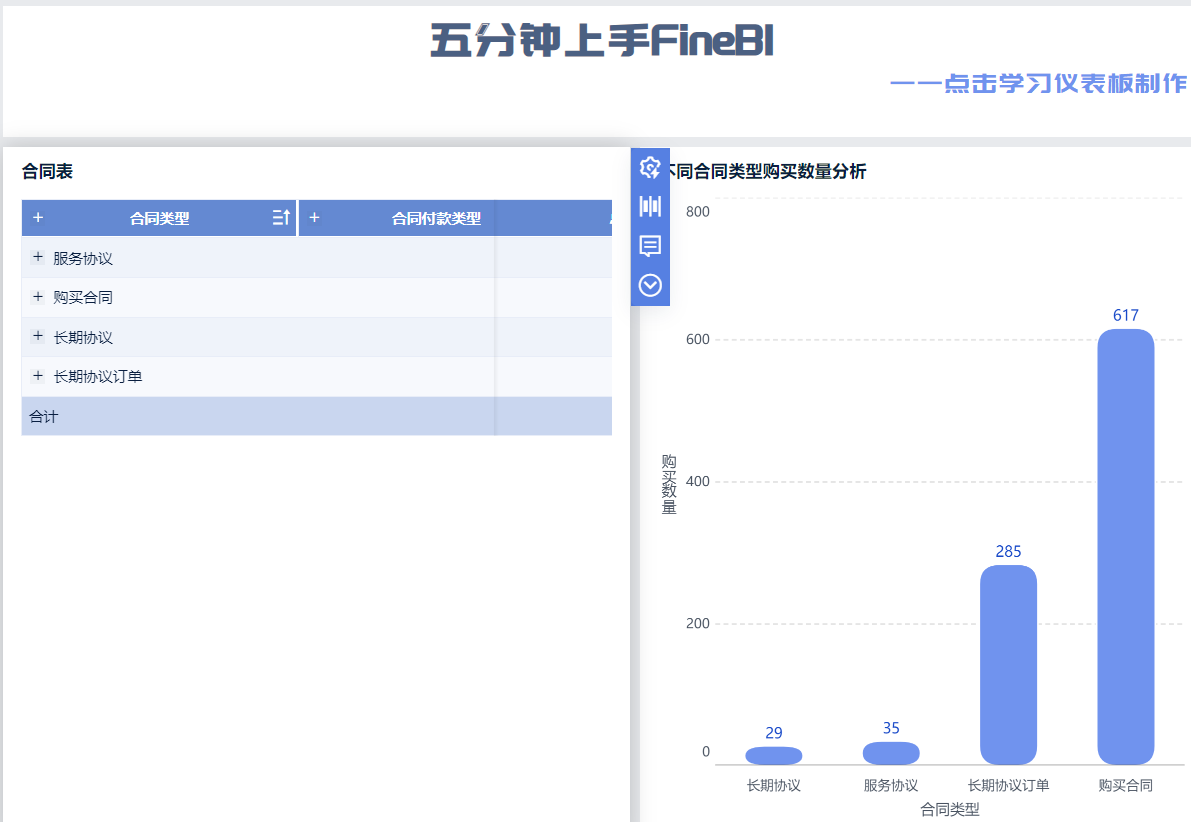Click the 285 data label
The height and width of the screenshot is (822, 1191).
[x=1009, y=552]
